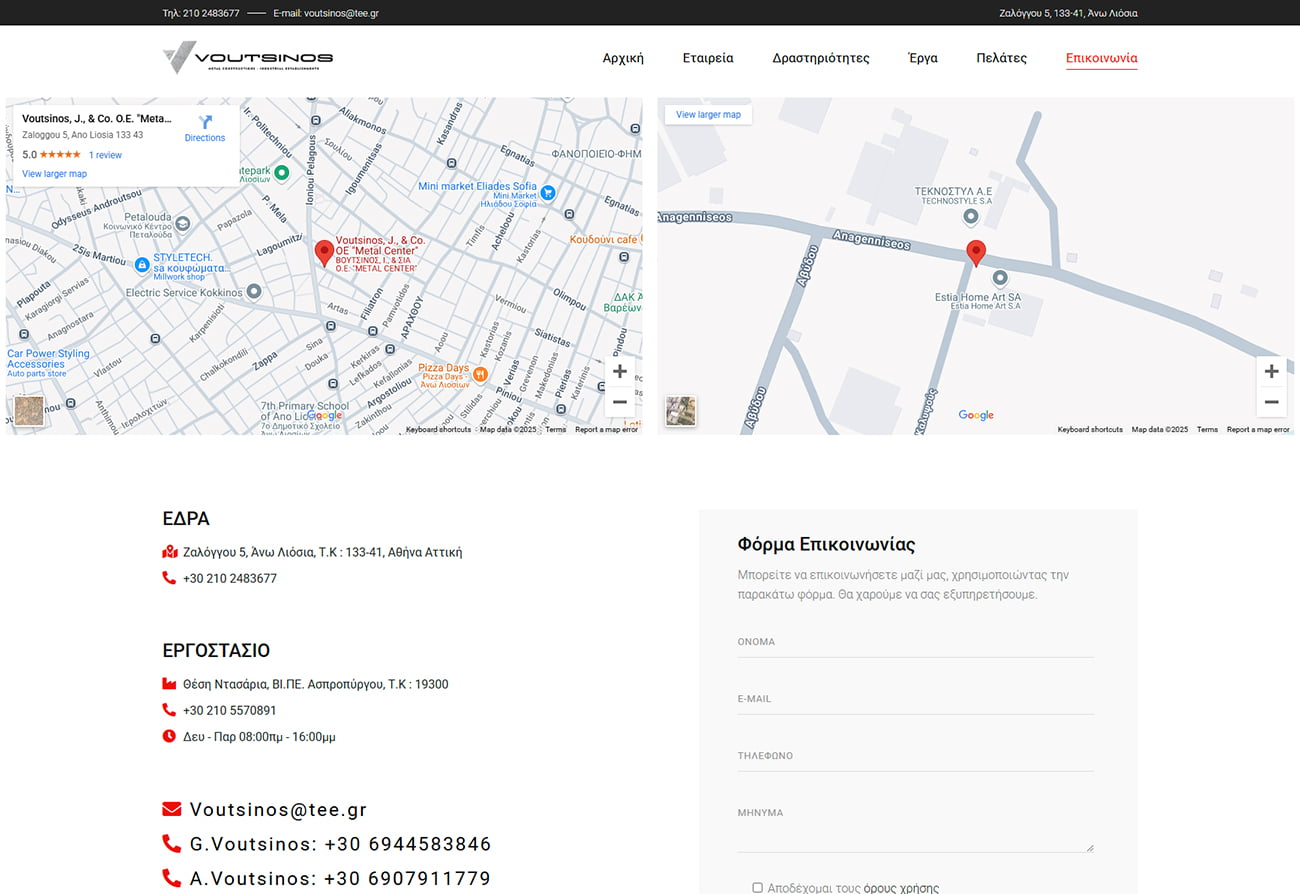Focus the ΤΗΛΕΦΩΝΟ input field
This screenshot has width=1300, height=894.
pos(915,756)
